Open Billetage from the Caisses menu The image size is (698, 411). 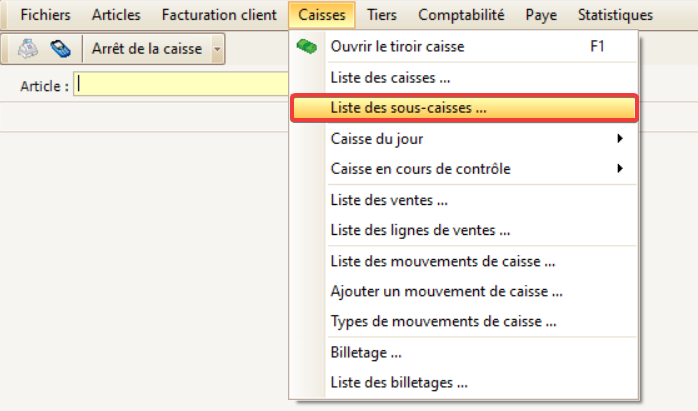pos(464,353)
